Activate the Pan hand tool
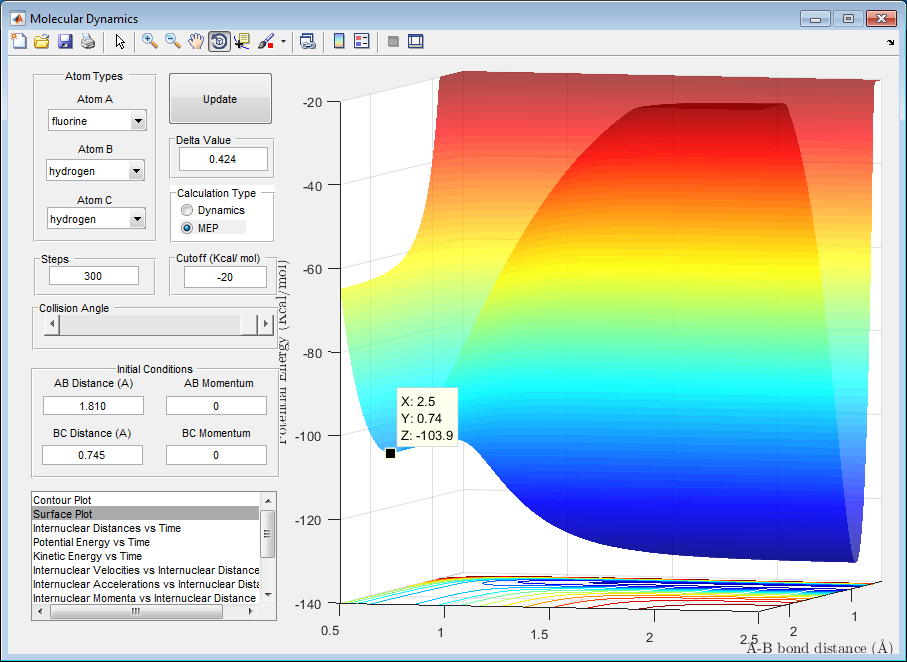 196,42
